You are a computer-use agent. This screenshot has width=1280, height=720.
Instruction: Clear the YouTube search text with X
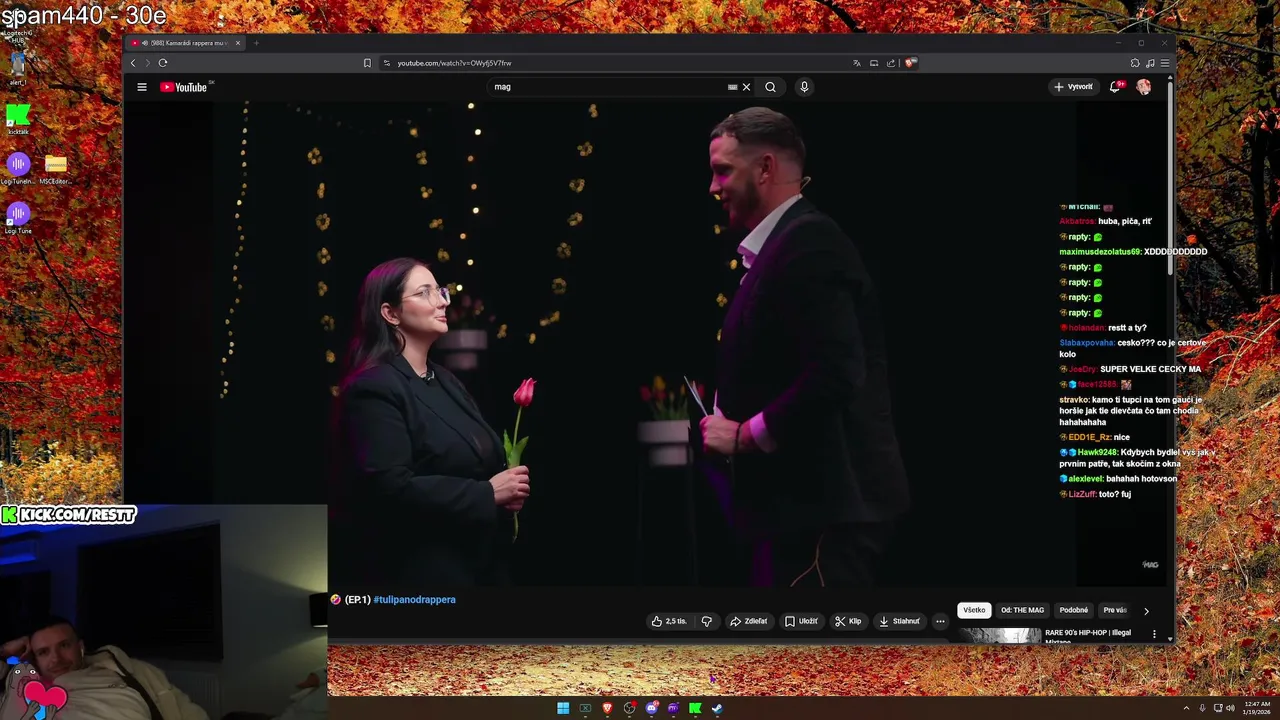(x=746, y=87)
